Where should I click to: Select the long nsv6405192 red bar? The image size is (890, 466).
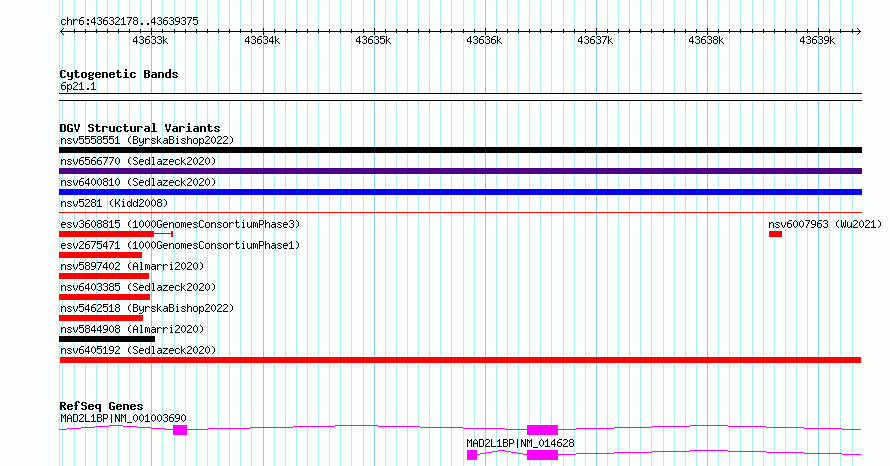pyautogui.click(x=460, y=360)
